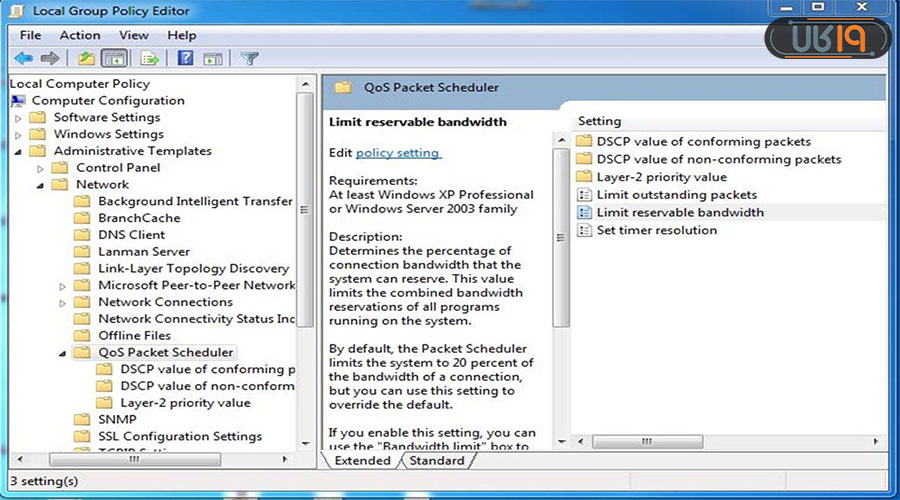Viewport: 900px width, 500px height.
Task: Click the Forward arrow toolbar icon
Action: click(49, 58)
